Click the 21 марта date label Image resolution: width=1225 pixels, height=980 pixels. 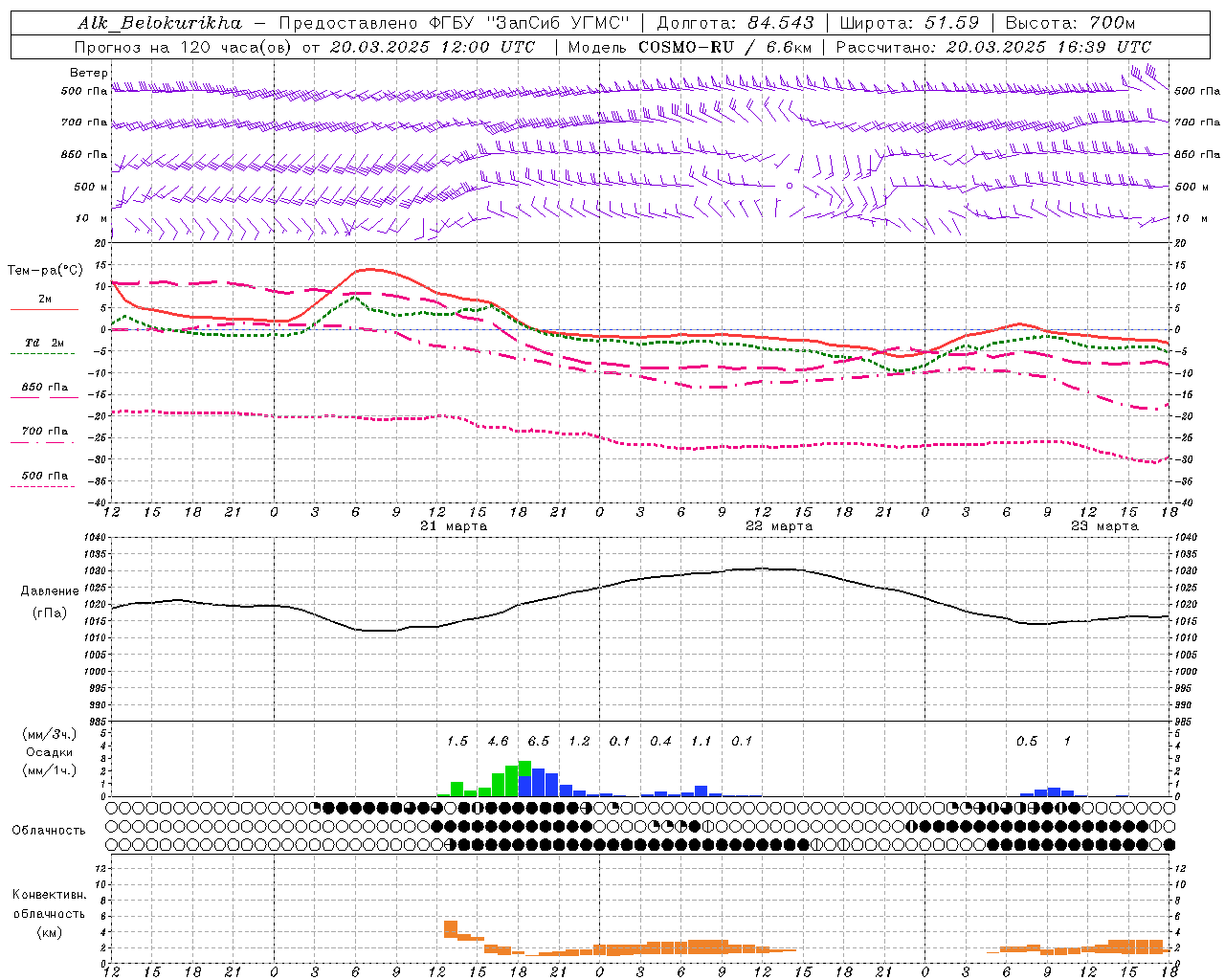click(x=454, y=526)
